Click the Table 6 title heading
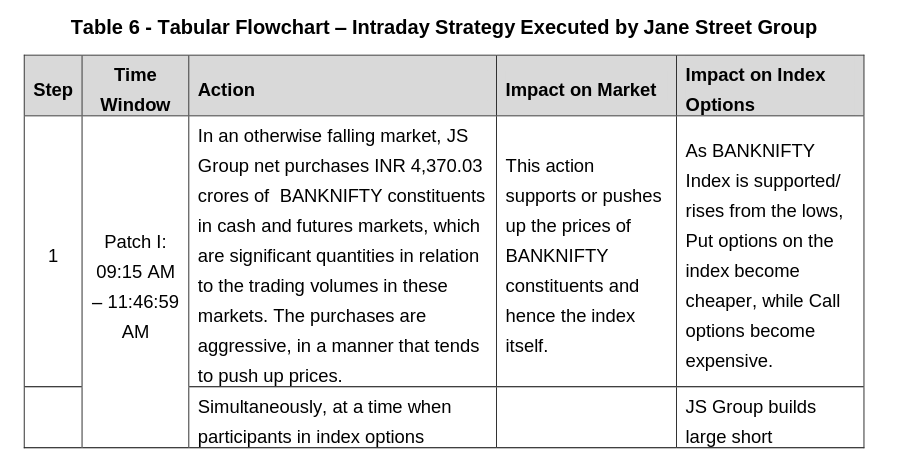Image resolution: width=900 pixels, height=453 pixels. tap(443, 27)
